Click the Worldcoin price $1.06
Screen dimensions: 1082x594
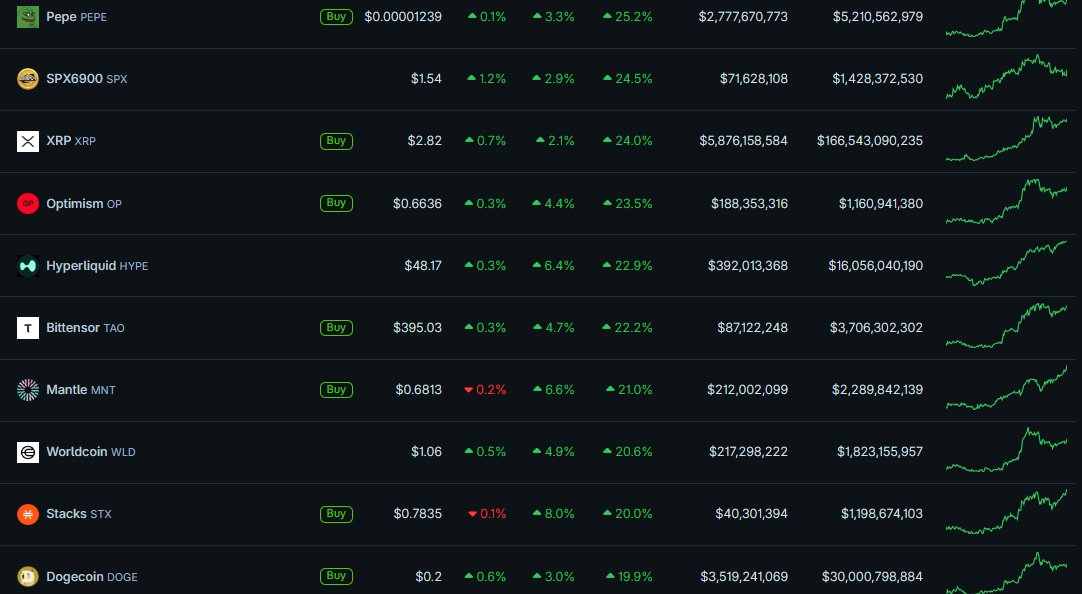point(426,452)
